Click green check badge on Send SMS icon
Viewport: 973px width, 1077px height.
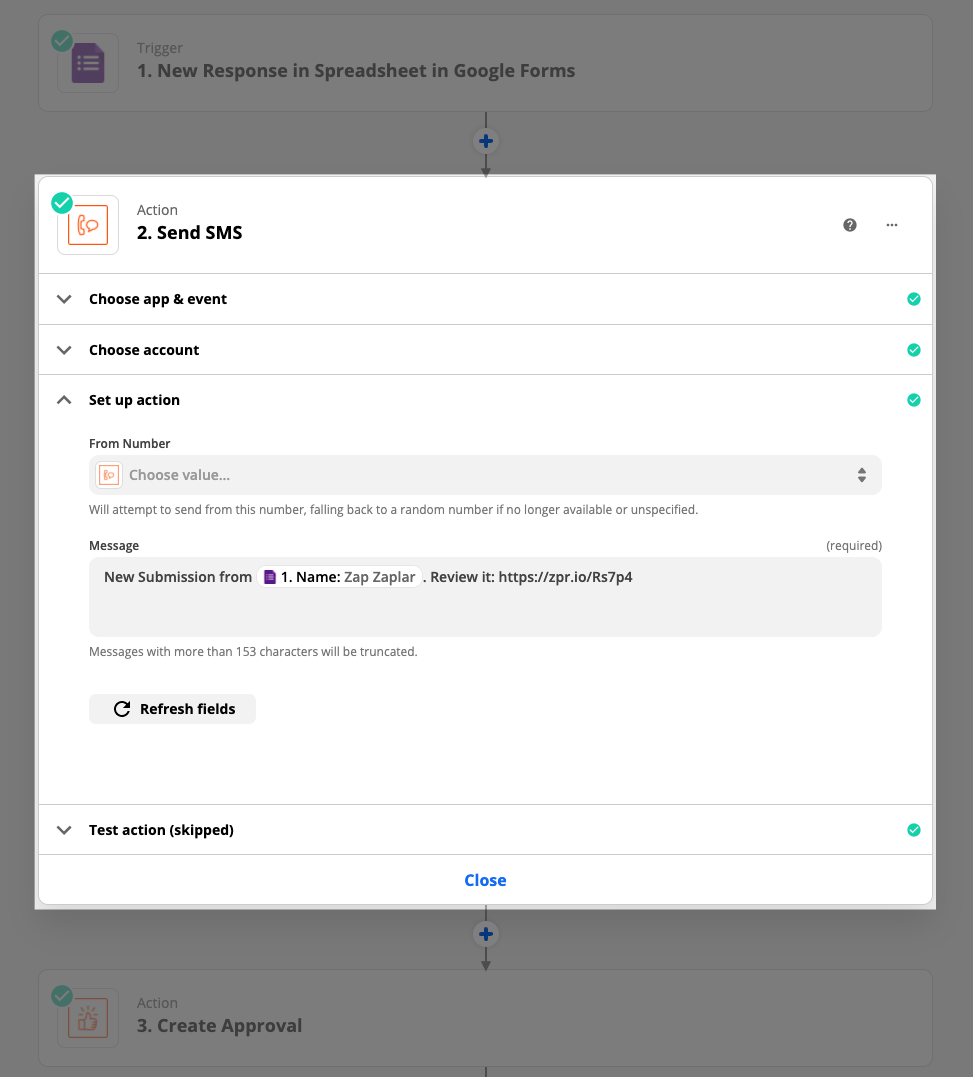coord(62,203)
